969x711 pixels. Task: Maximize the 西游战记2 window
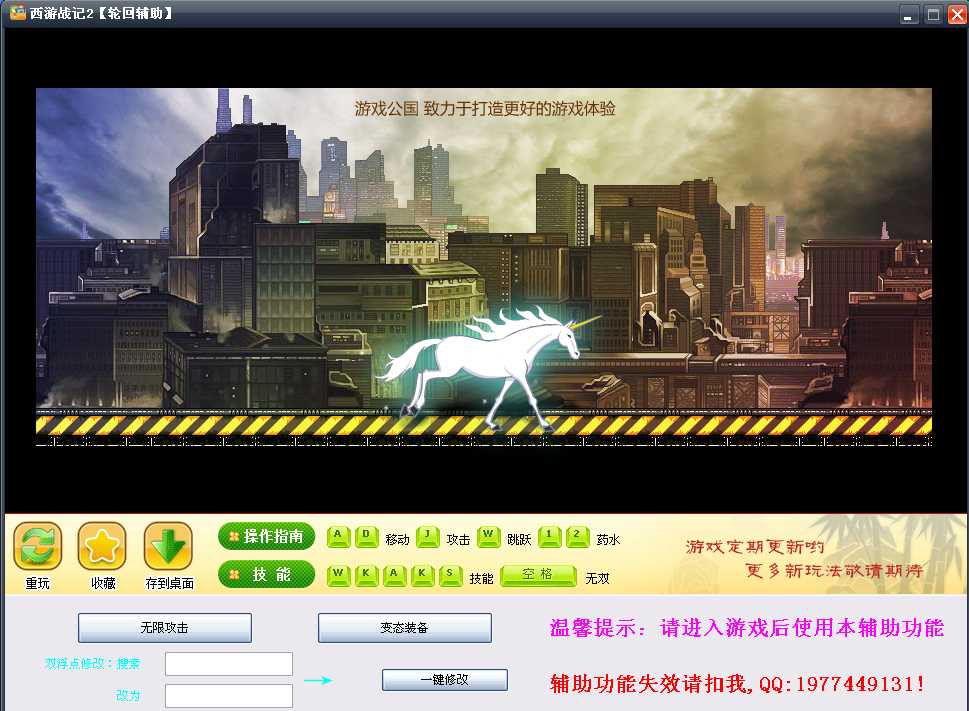933,14
